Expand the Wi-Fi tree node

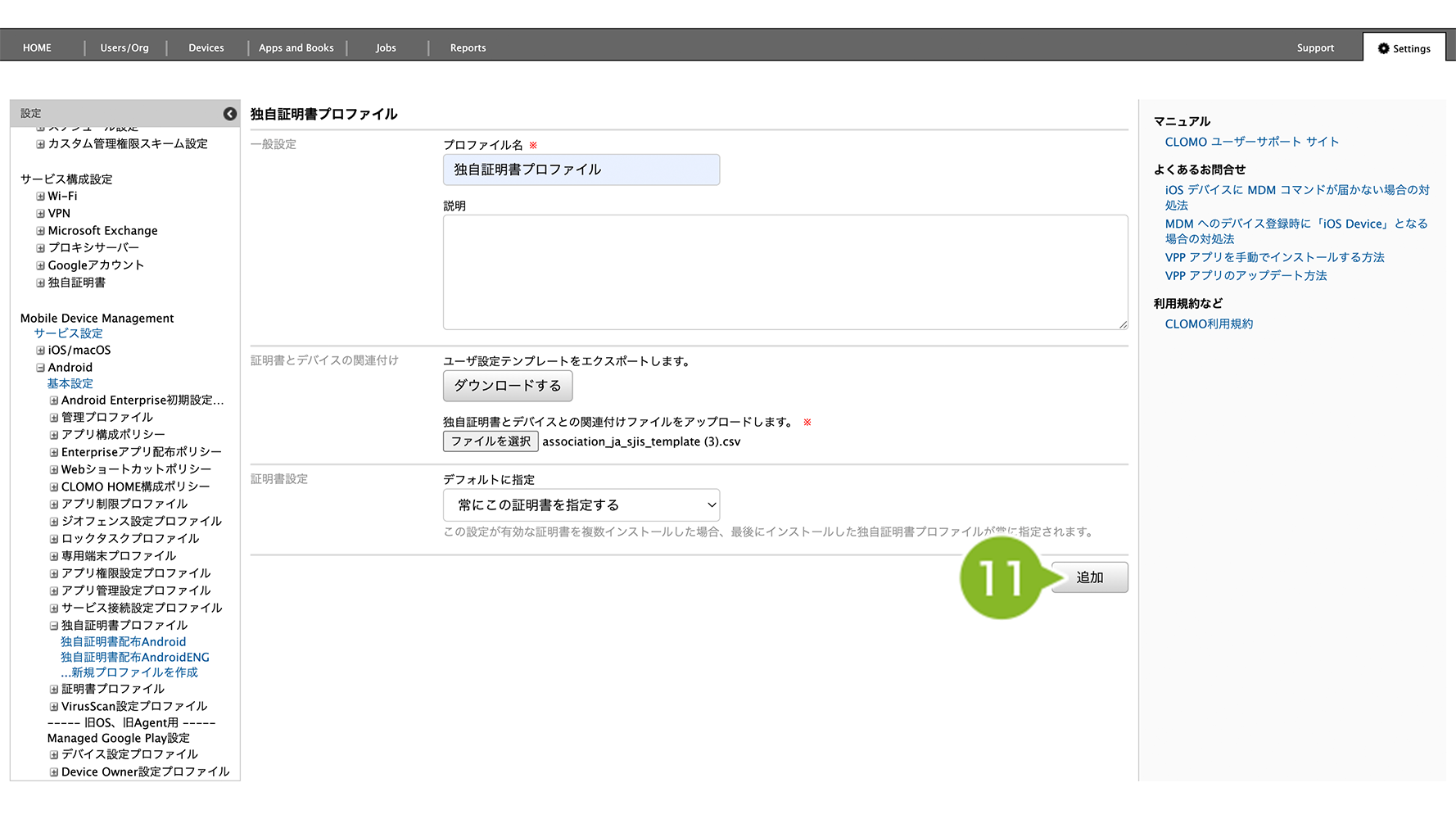[40, 197]
